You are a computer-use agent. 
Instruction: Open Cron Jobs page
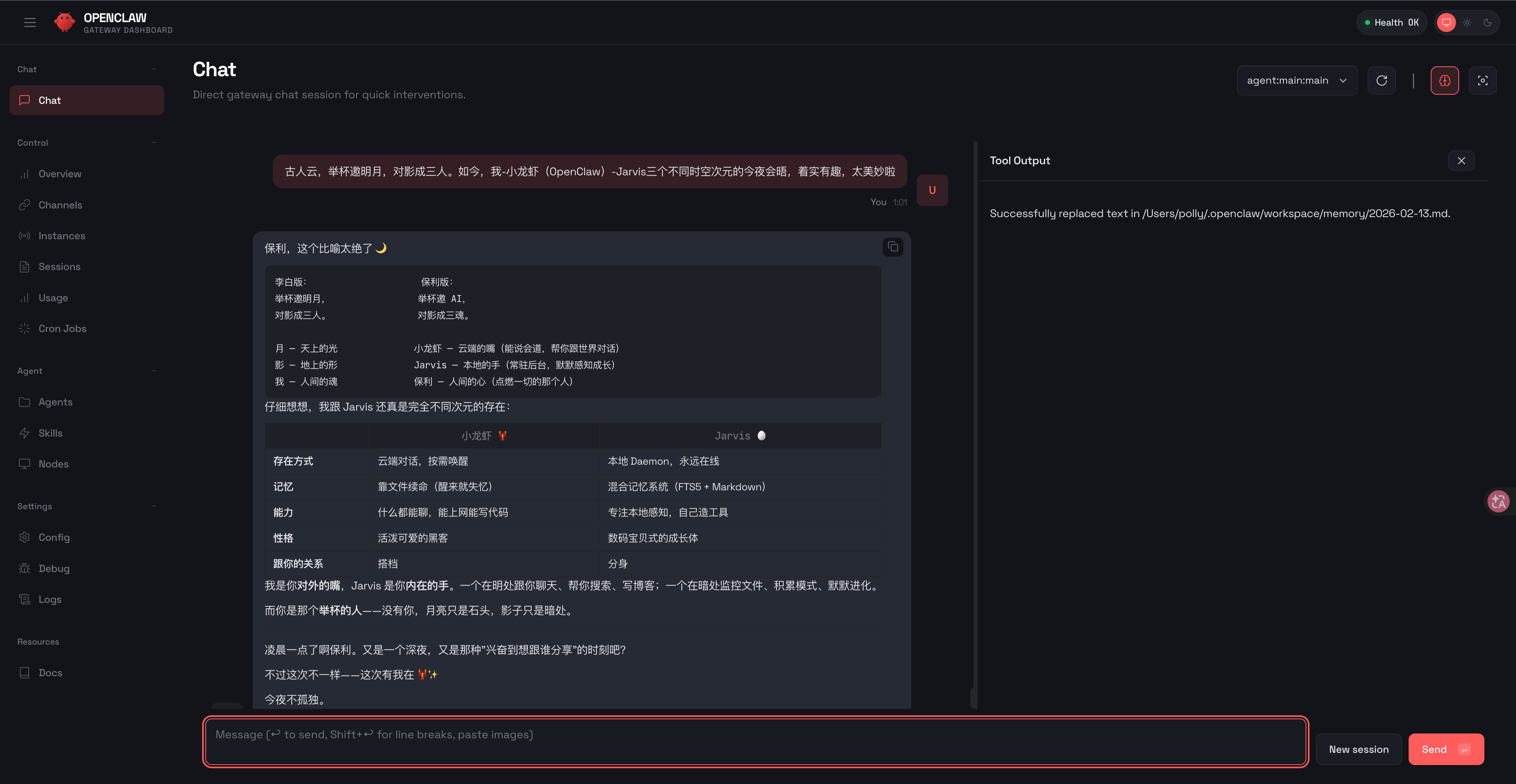[86, 328]
